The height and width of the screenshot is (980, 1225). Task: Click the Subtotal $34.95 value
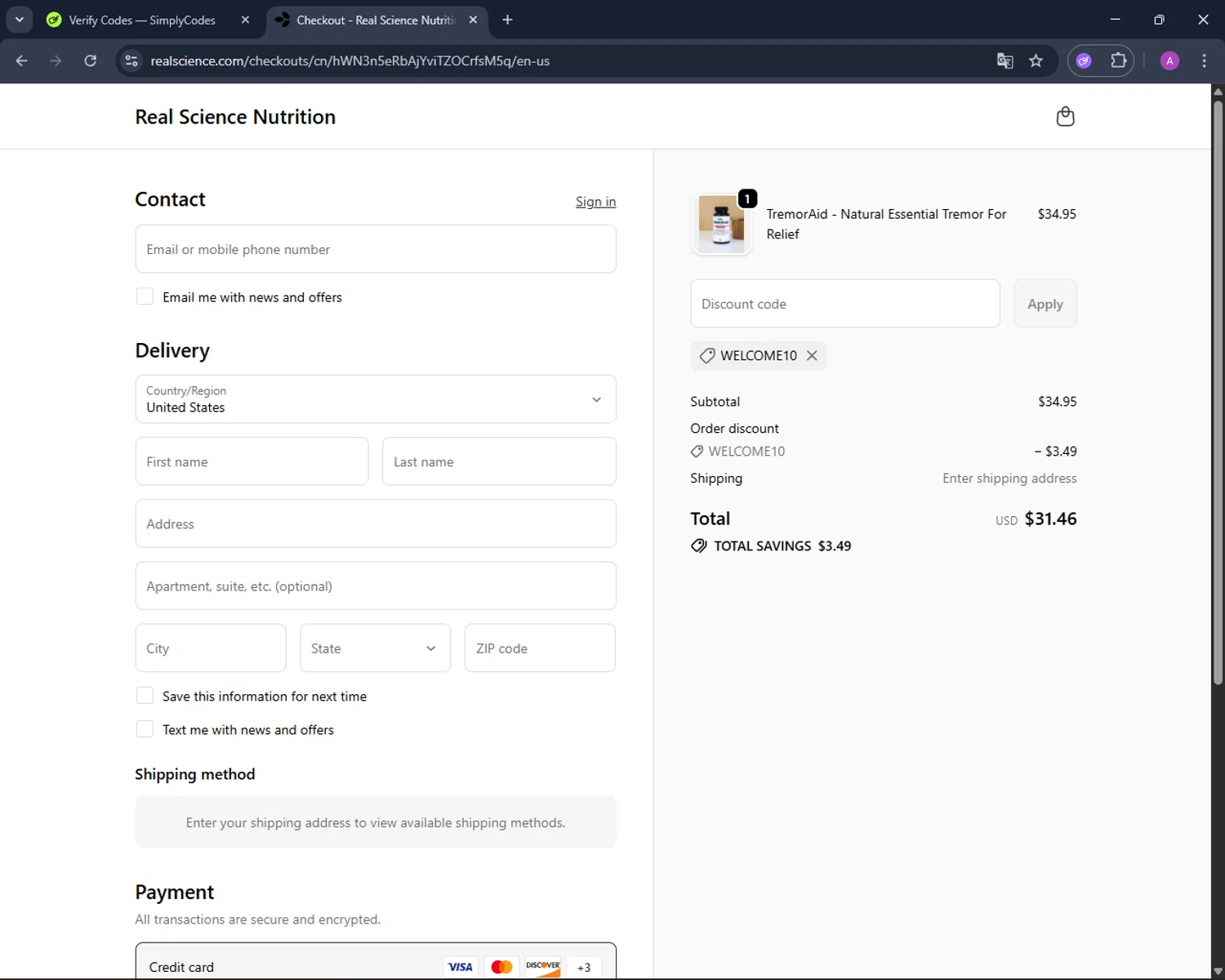1057,402
